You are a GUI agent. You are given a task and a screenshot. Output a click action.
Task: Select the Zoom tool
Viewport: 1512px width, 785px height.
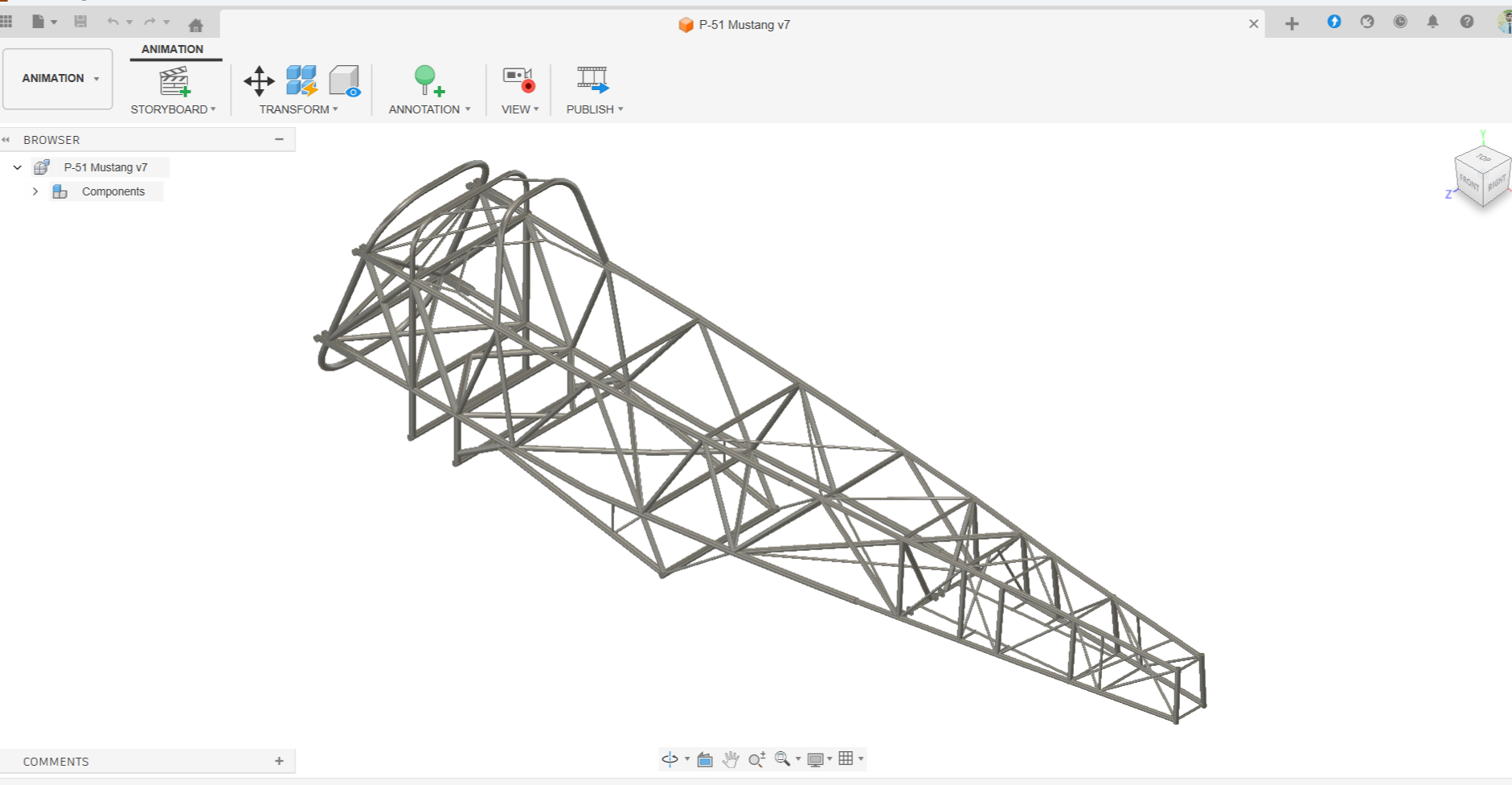pyautogui.click(x=756, y=758)
